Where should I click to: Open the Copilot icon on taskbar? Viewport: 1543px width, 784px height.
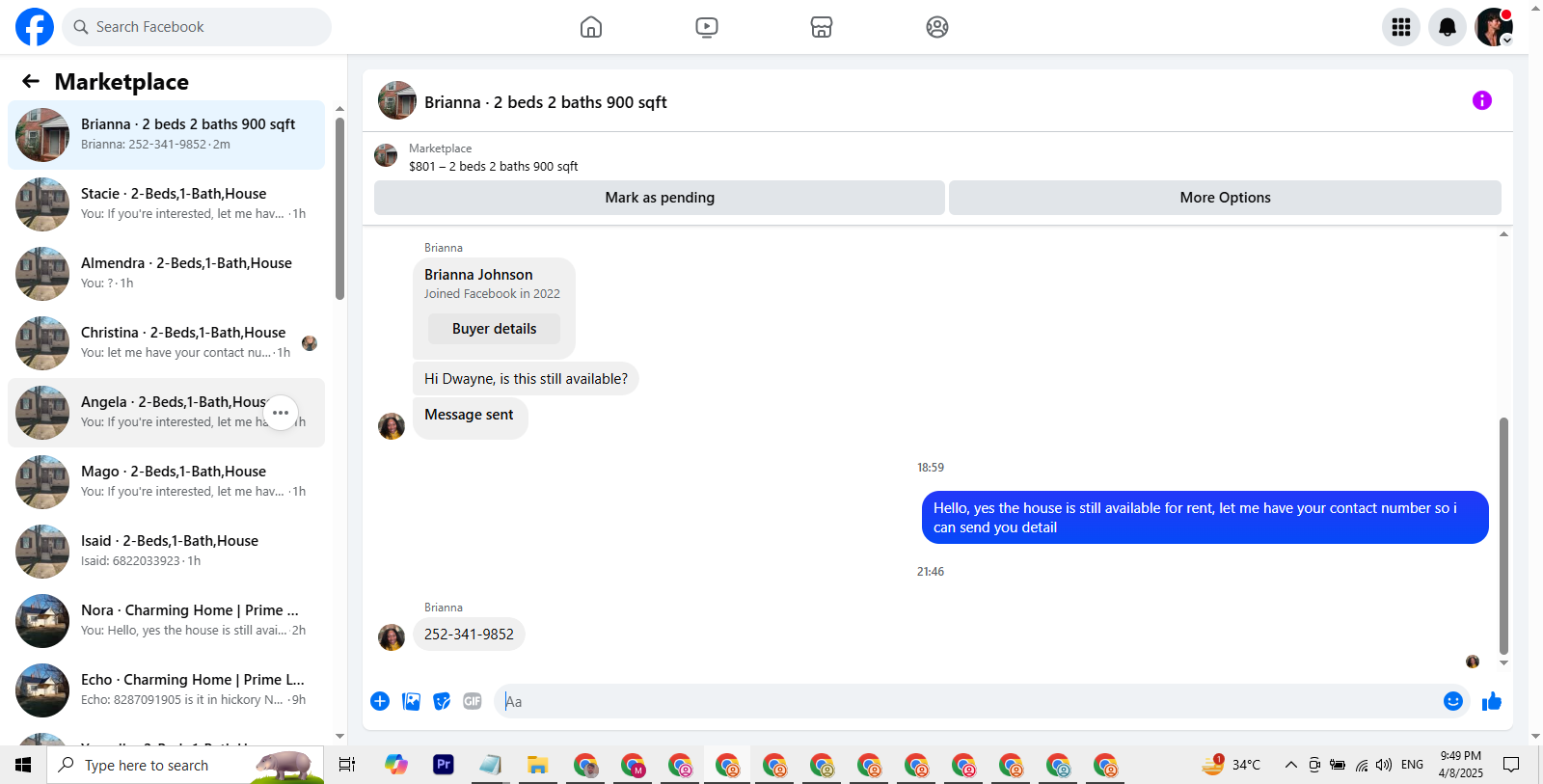(396, 765)
